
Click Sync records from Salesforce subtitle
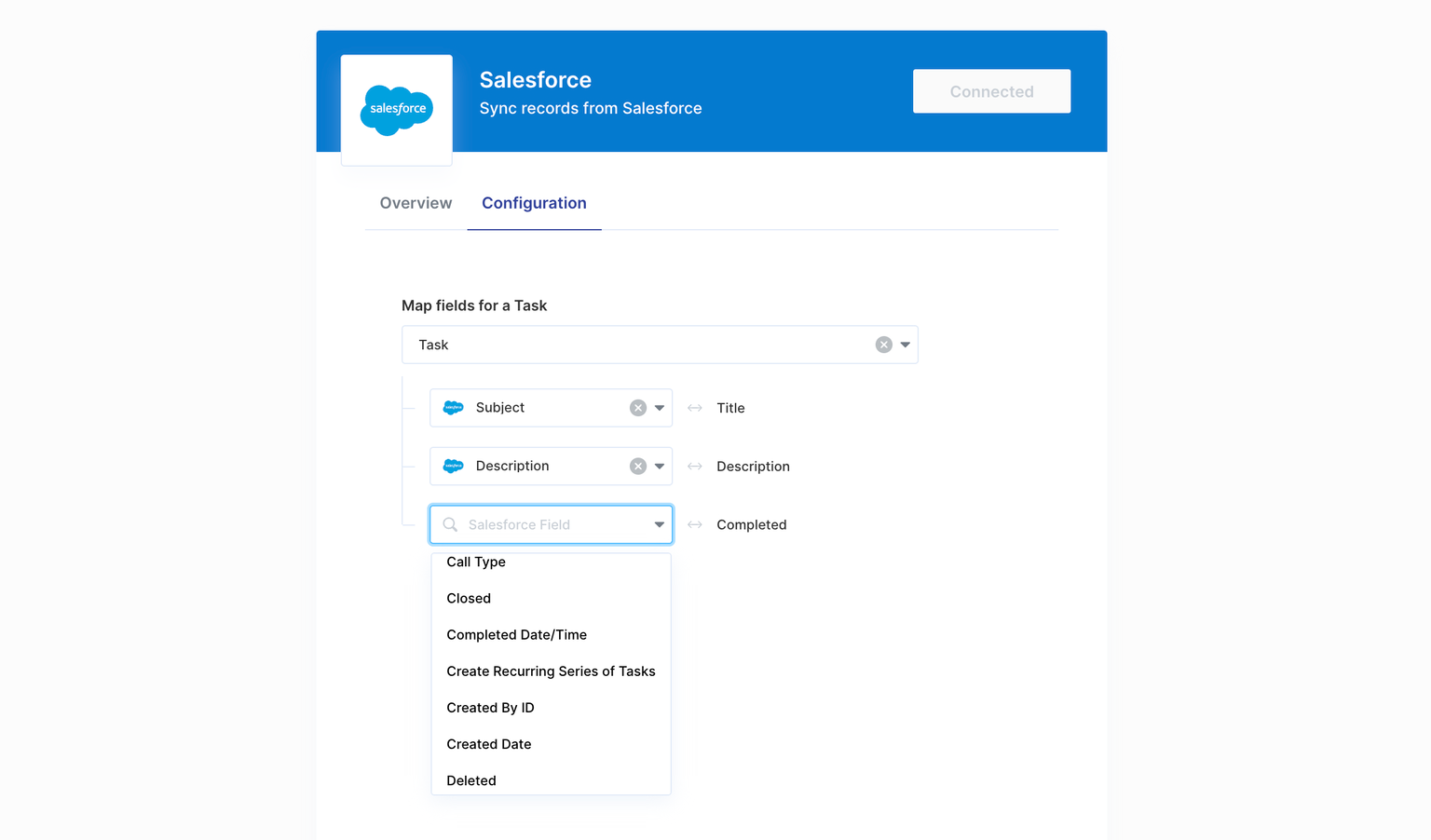click(x=591, y=108)
